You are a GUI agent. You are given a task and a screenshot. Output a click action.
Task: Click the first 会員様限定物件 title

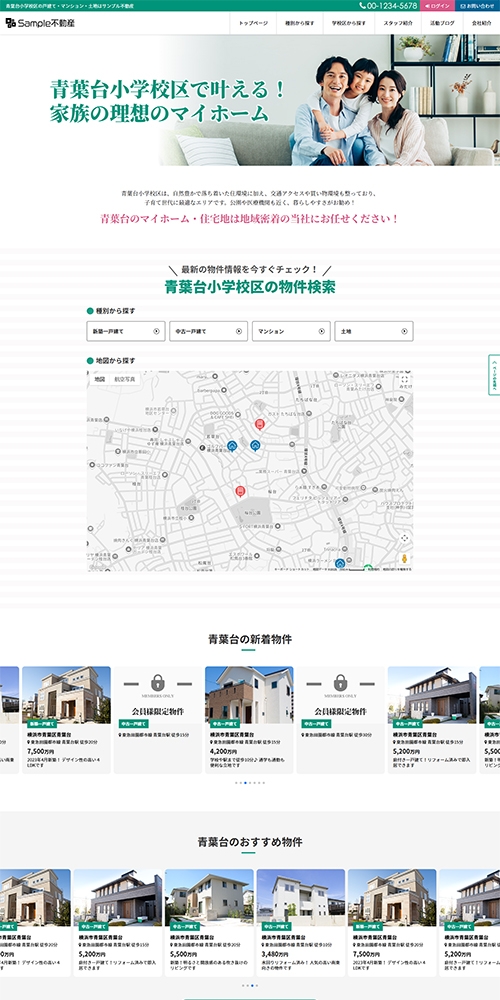pyautogui.click(x=158, y=710)
